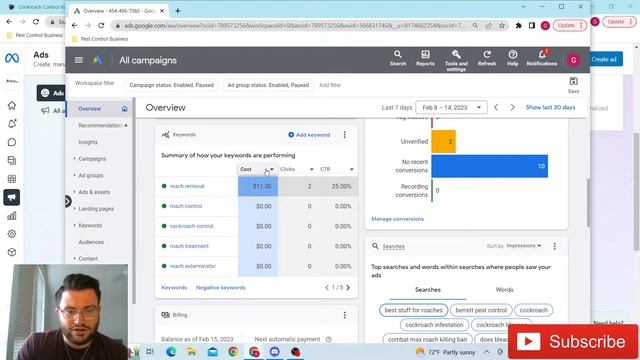
Task: Click Show last 30 days link
Action: 550,107
